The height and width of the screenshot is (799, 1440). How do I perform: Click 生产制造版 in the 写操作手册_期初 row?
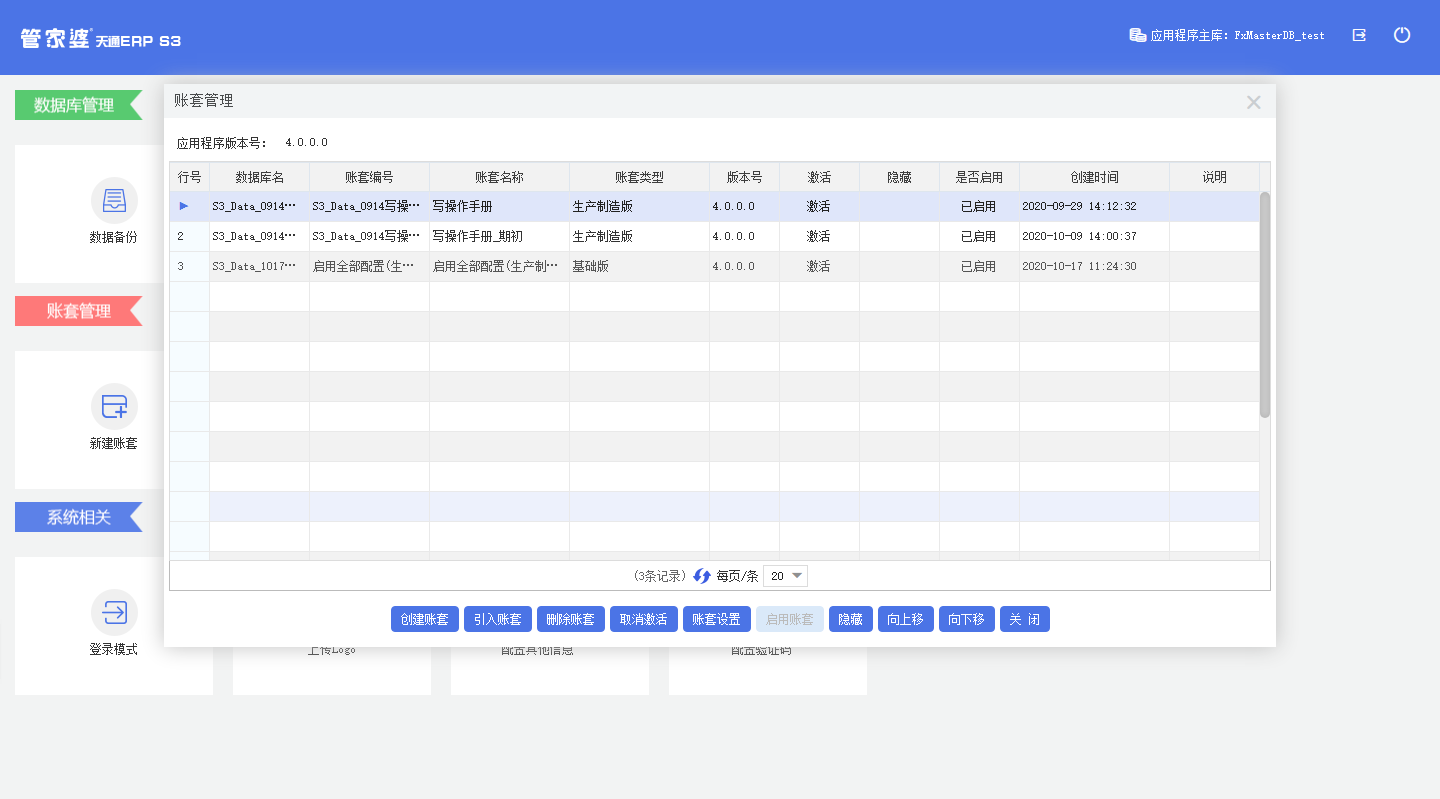point(602,237)
